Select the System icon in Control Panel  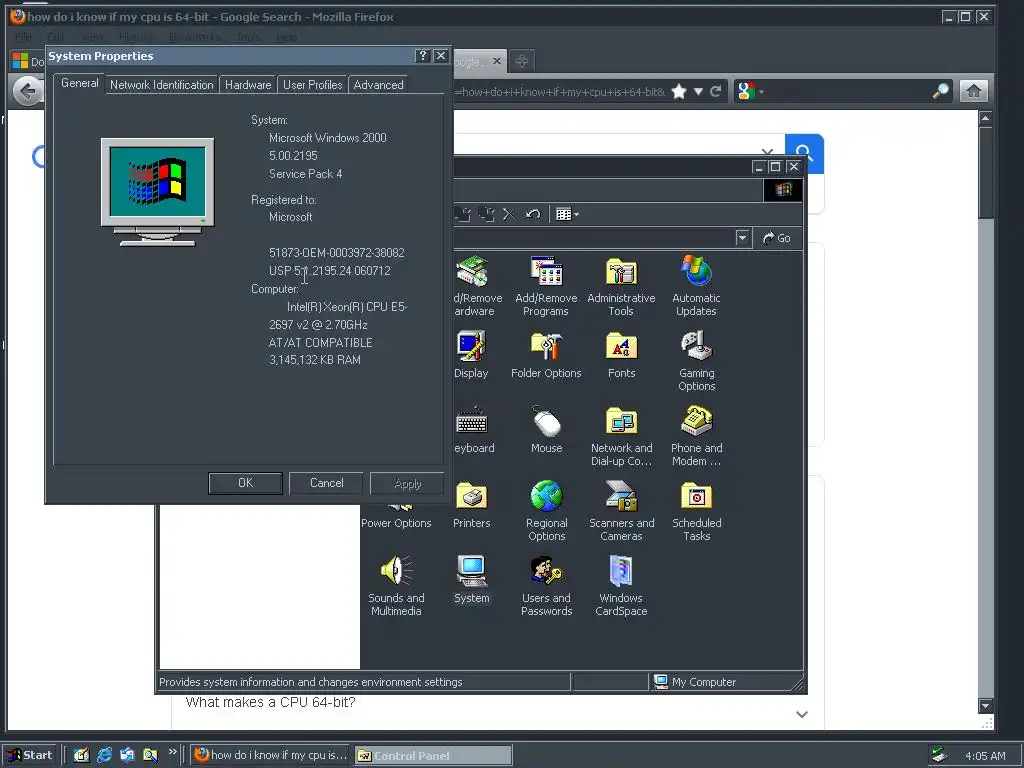click(472, 580)
